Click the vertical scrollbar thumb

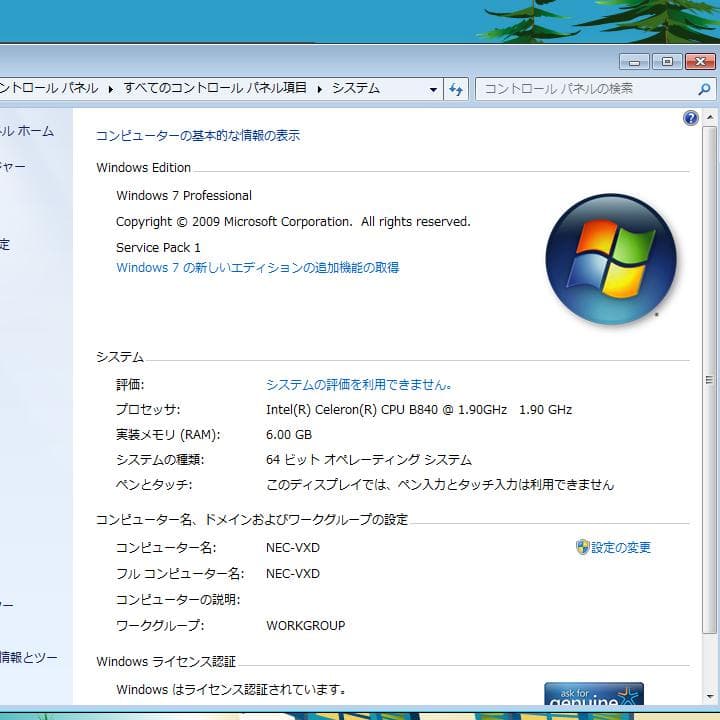click(x=709, y=380)
